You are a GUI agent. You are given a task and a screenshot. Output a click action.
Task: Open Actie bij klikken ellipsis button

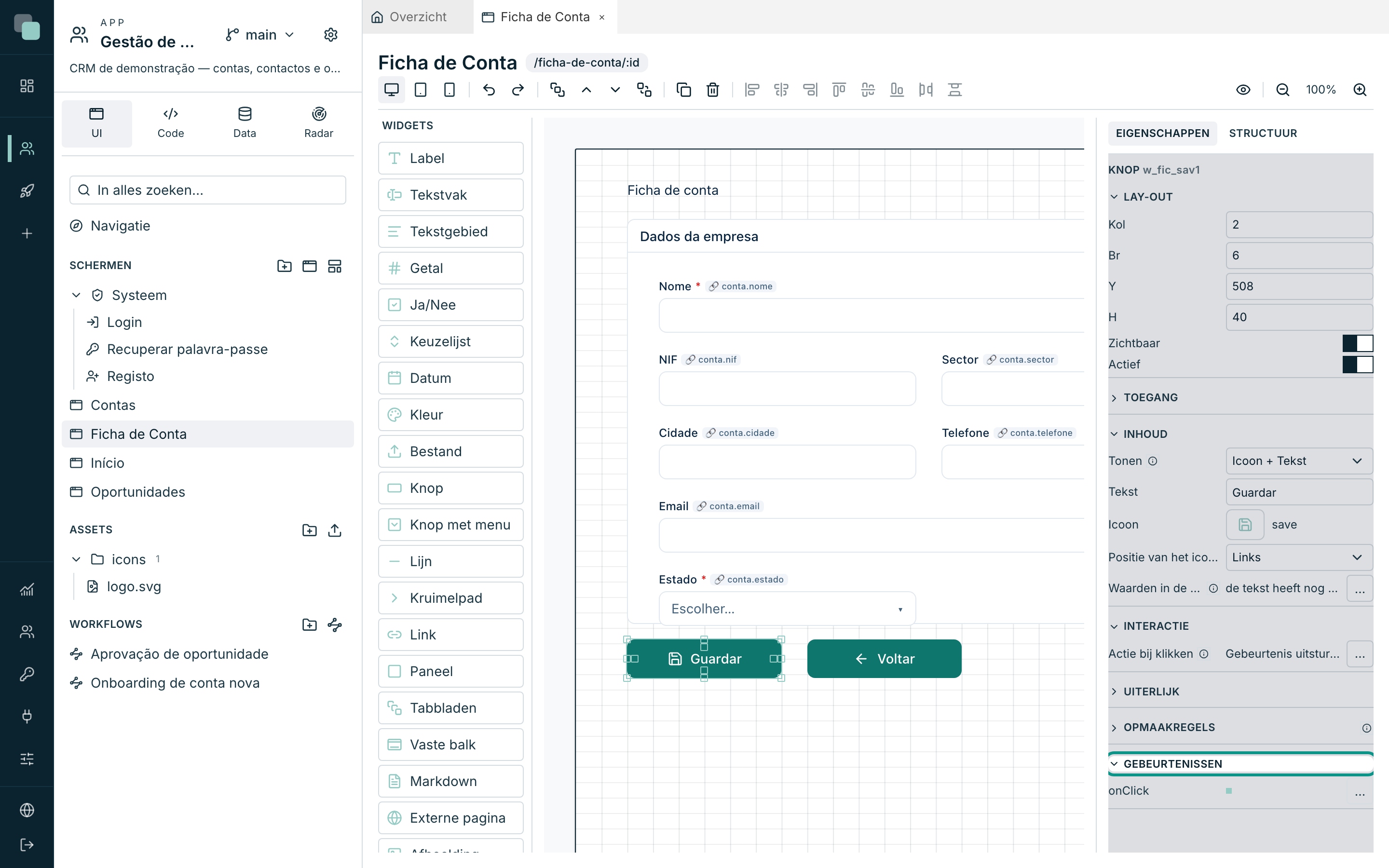pyautogui.click(x=1360, y=654)
